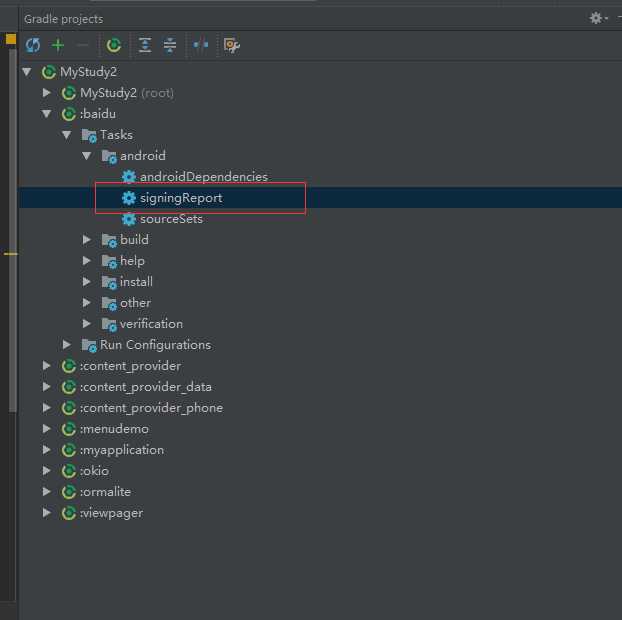Collapse the Tasks folder

67,135
